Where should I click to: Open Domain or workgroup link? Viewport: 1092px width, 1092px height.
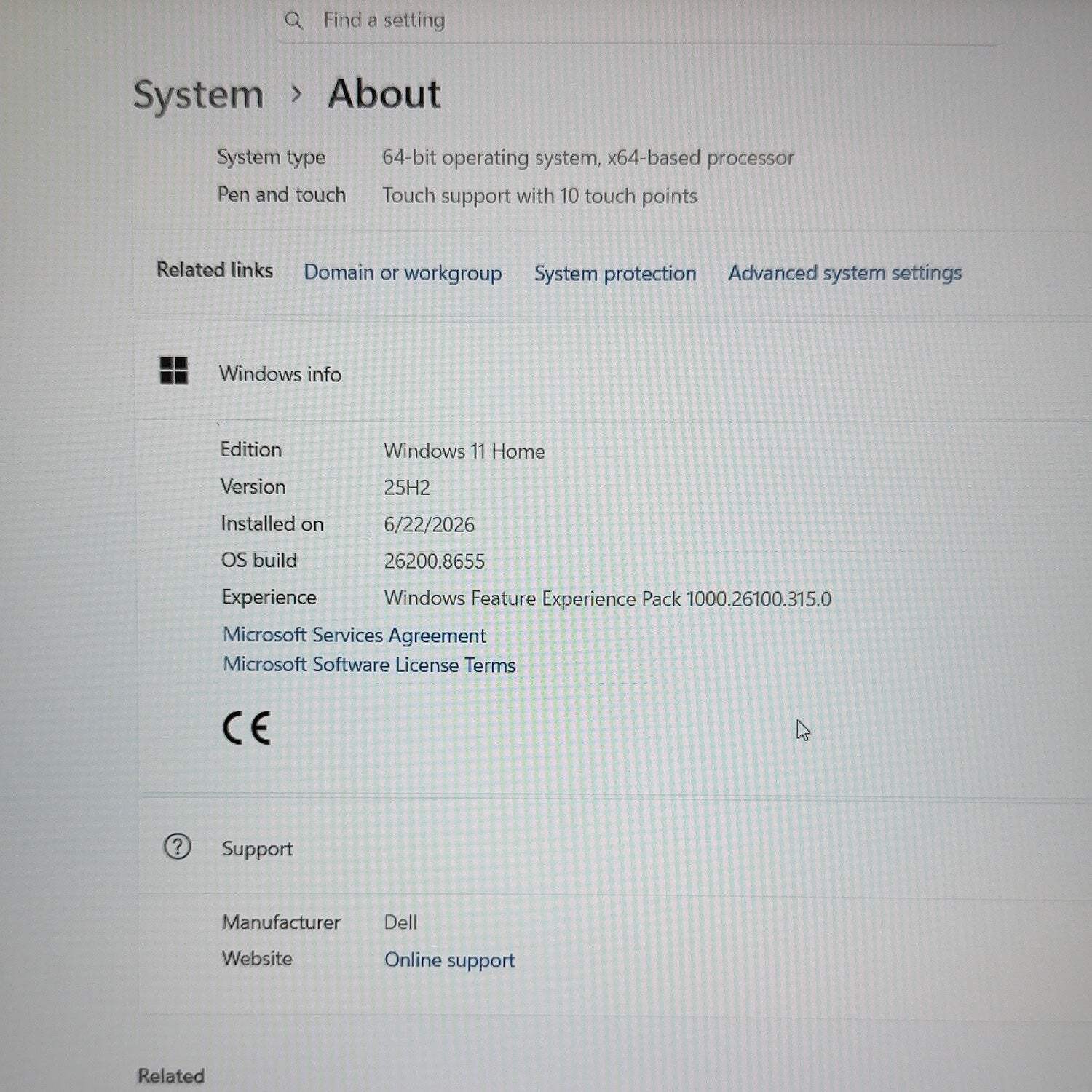pos(403,273)
